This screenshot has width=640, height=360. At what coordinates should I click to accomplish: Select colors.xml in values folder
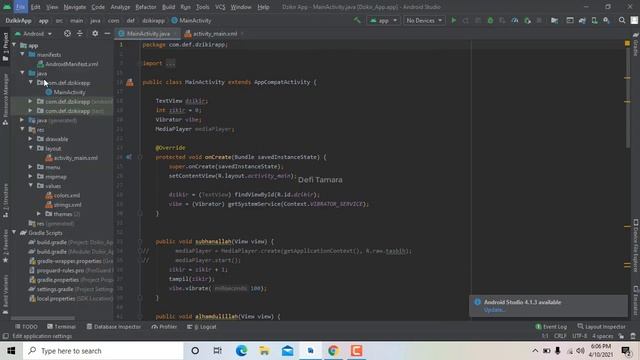pos(62,195)
